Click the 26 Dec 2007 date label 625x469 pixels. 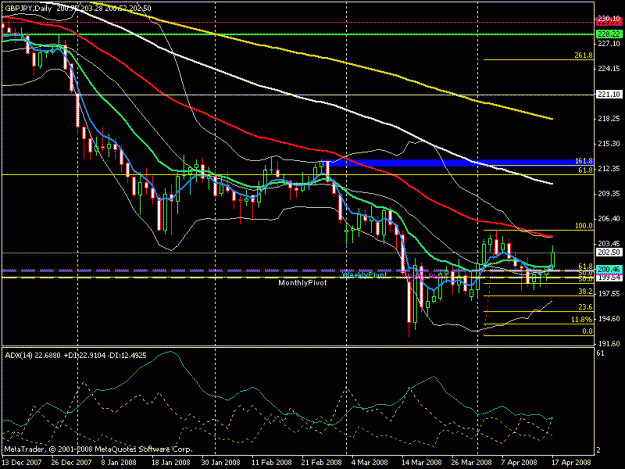(71, 463)
